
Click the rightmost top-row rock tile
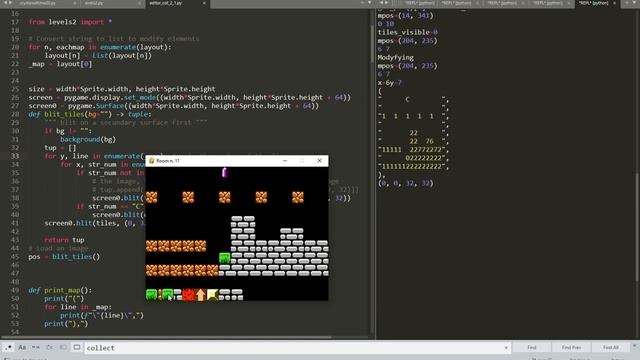coord(298,197)
